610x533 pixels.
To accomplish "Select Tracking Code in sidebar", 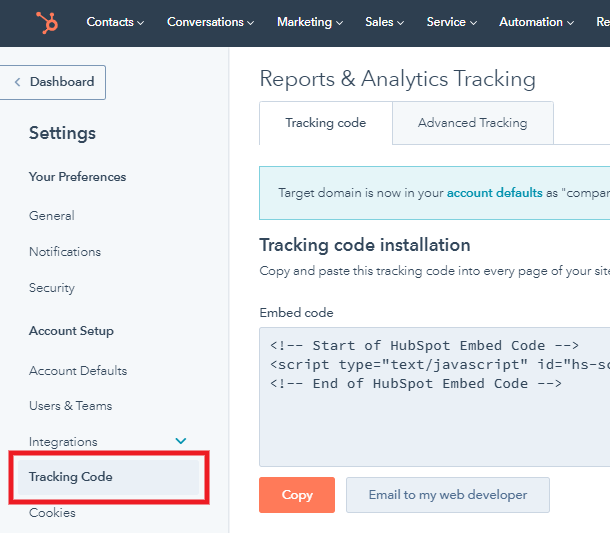I will pos(109,477).
